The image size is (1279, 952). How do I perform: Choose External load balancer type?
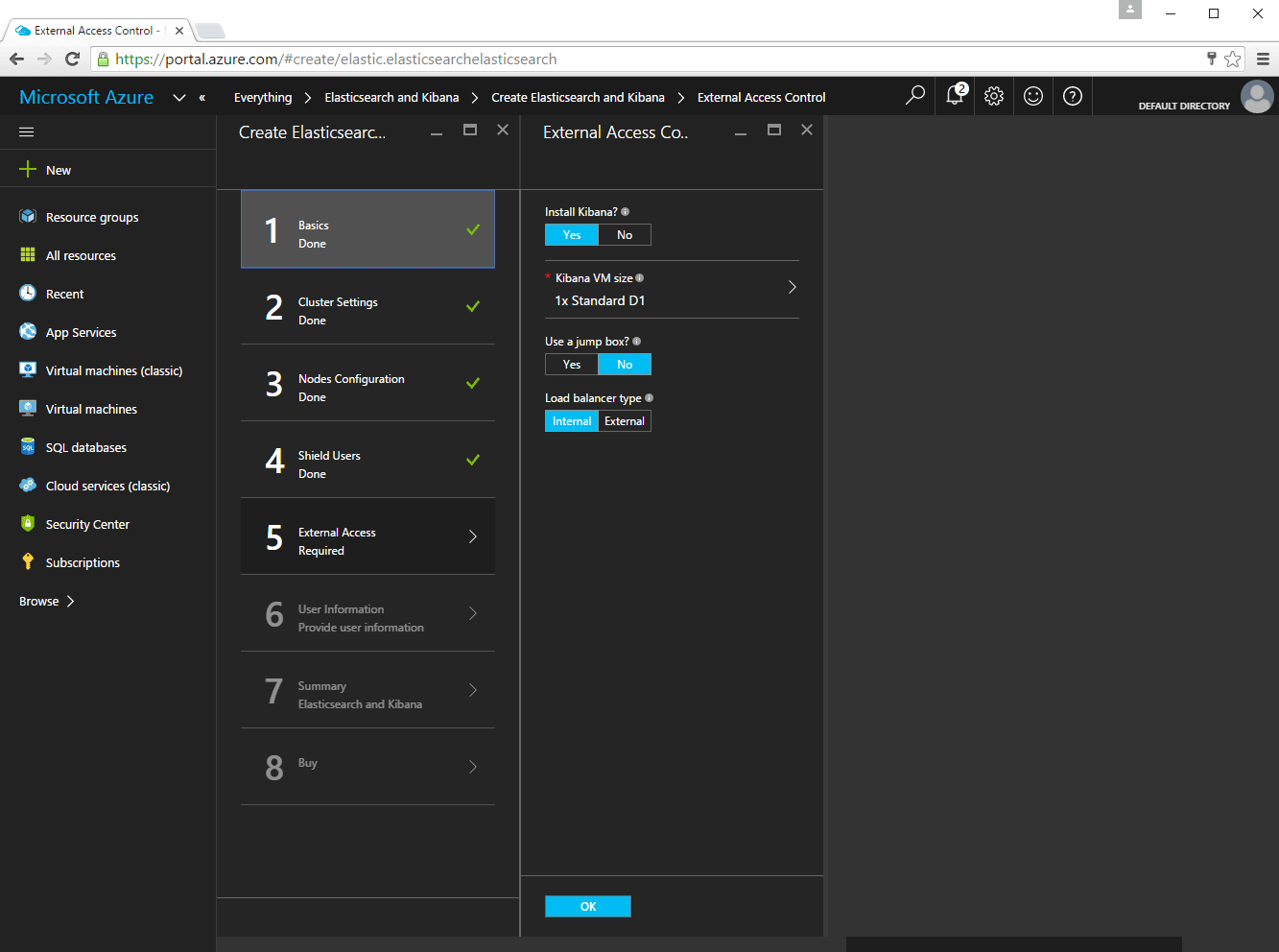point(625,421)
